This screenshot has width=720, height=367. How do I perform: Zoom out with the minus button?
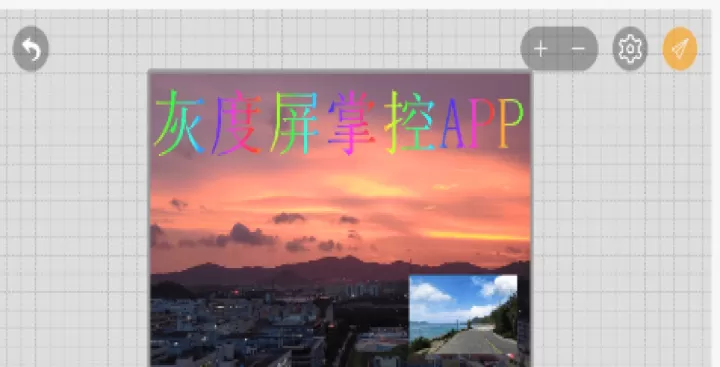[x=578, y=49]
